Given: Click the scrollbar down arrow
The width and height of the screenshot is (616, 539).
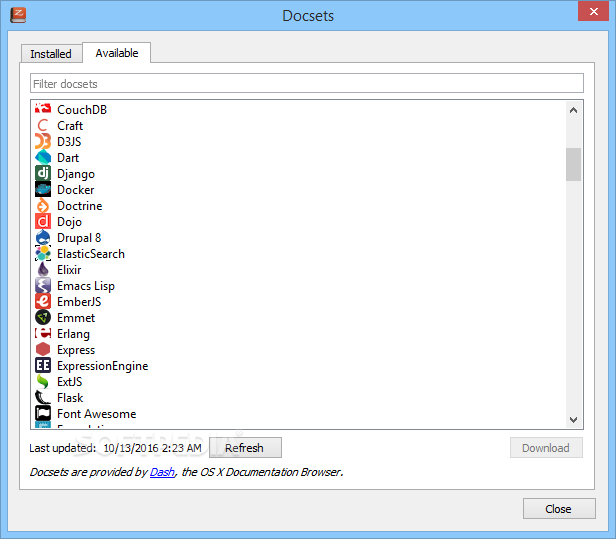Looking at the screenshot, I should click(x=574, y=420).
